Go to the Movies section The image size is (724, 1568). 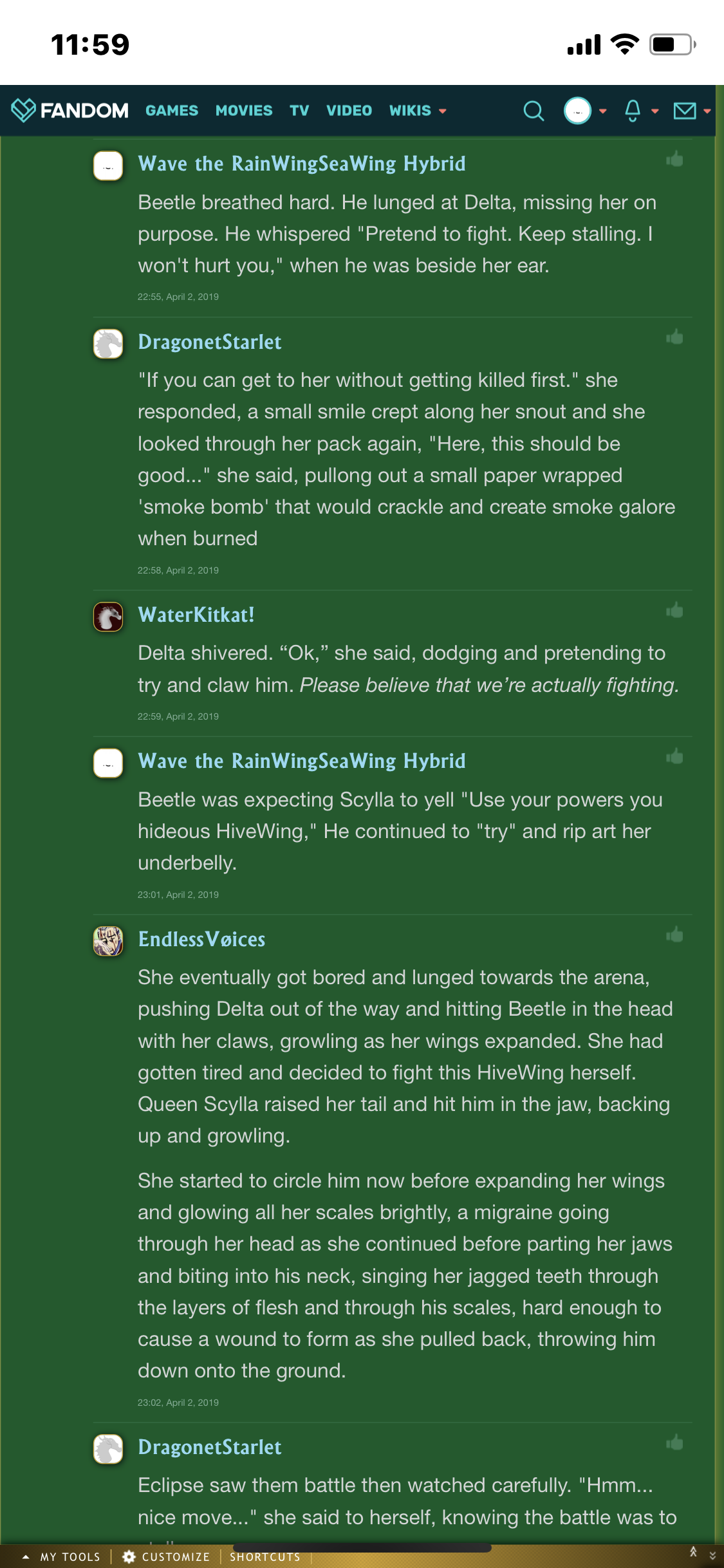[244, 111]
